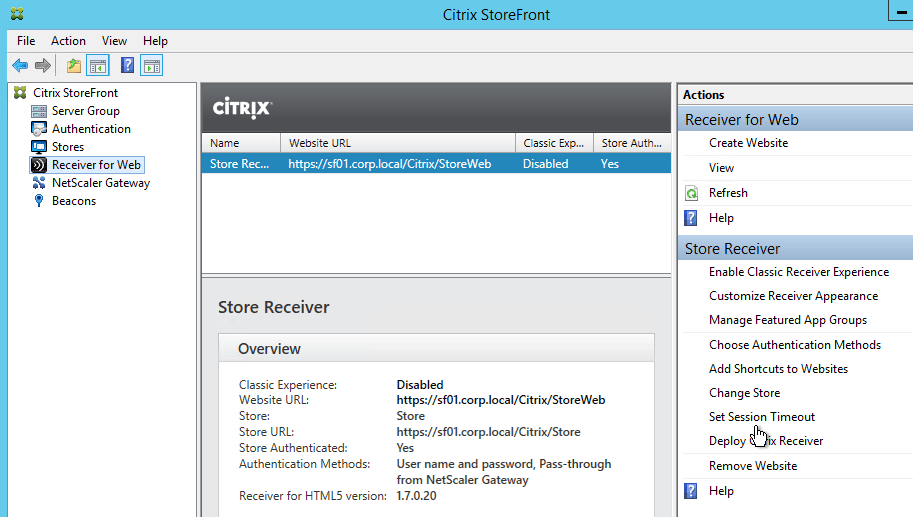Minimize the Citrix StoreFront window
The width and height of the screenshot is (913, 517).
(901, 12)
